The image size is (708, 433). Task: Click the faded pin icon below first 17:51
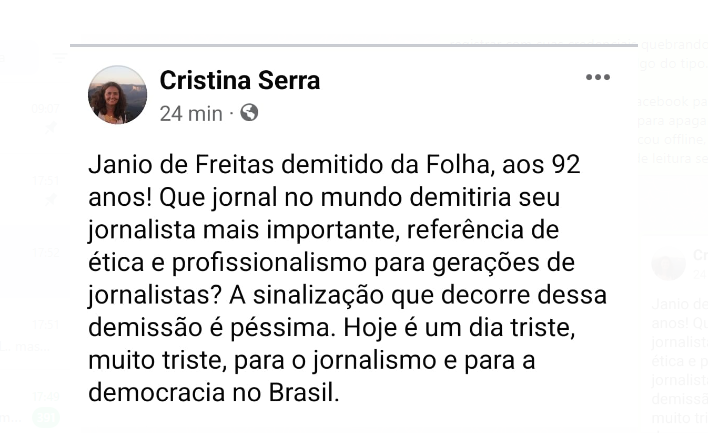click(x=51, y=199)
